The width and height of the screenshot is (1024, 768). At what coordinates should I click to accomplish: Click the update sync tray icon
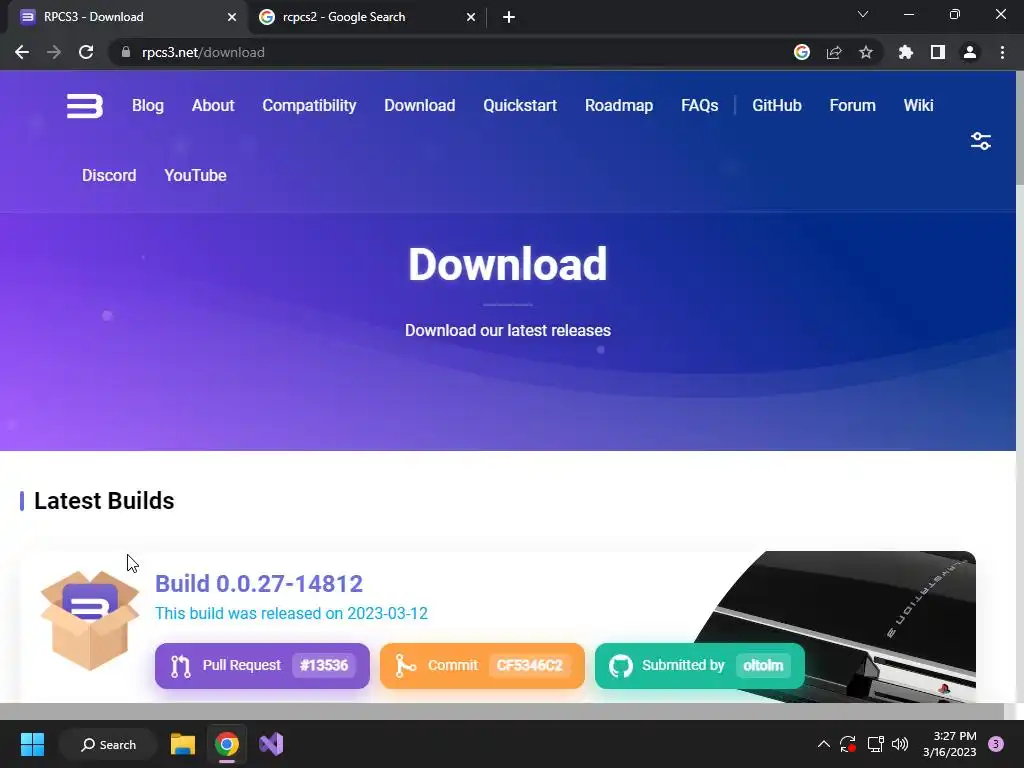pyautogui.click(x=848, y=744)
